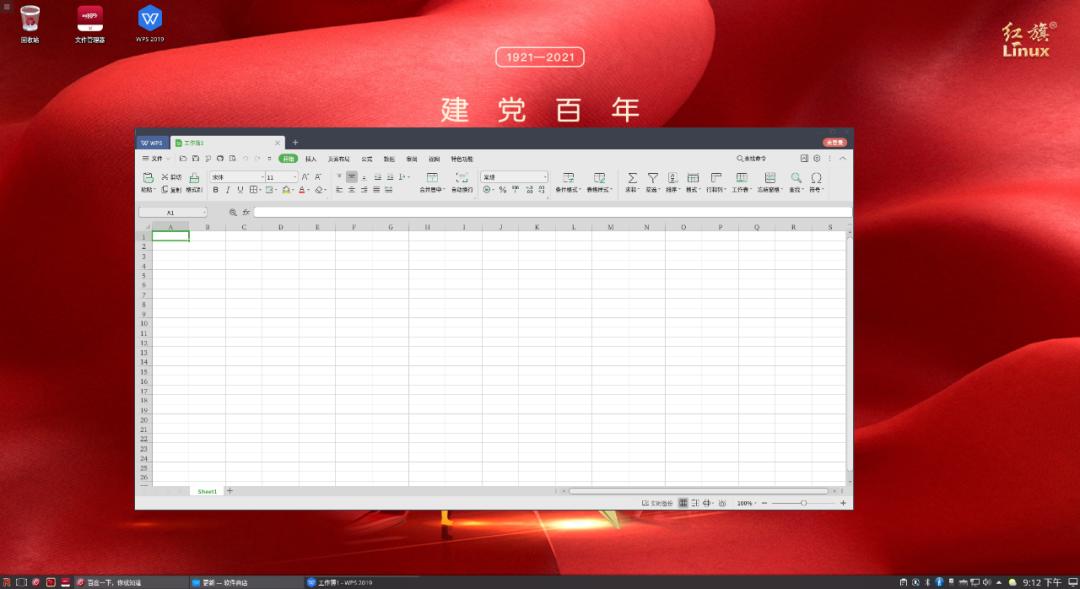
Task: Click the zoom slider handle
Action: point(803,503)
